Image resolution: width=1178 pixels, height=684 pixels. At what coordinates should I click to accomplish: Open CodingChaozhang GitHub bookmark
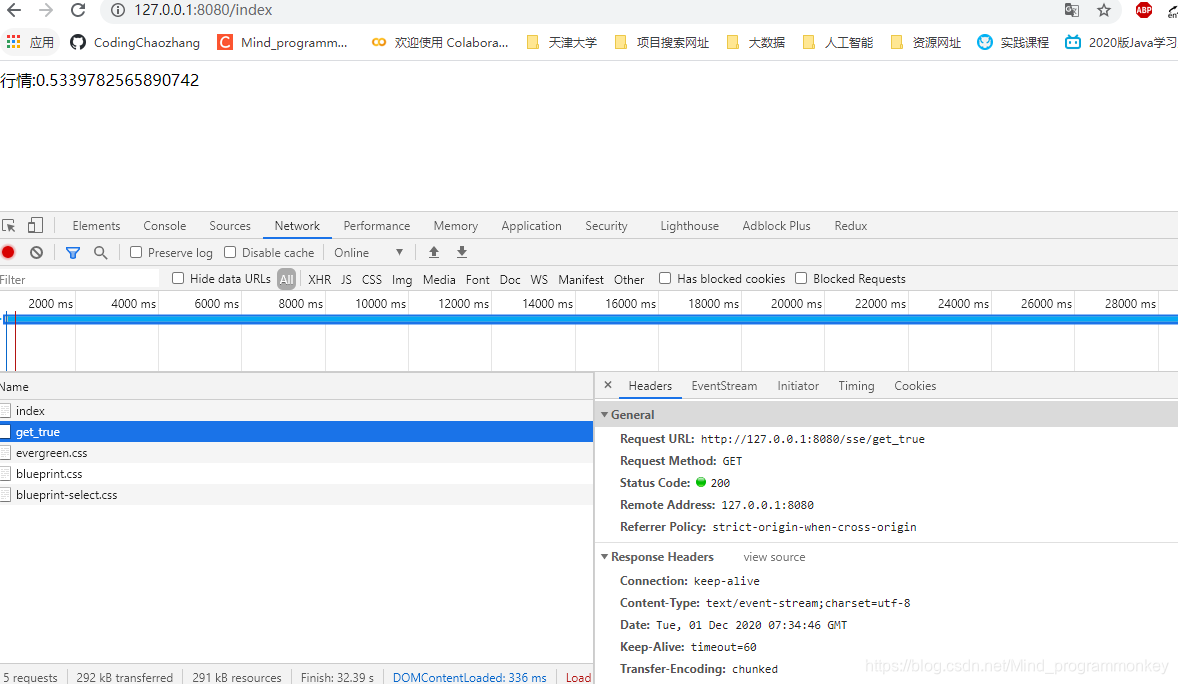[x=135, y=42]
